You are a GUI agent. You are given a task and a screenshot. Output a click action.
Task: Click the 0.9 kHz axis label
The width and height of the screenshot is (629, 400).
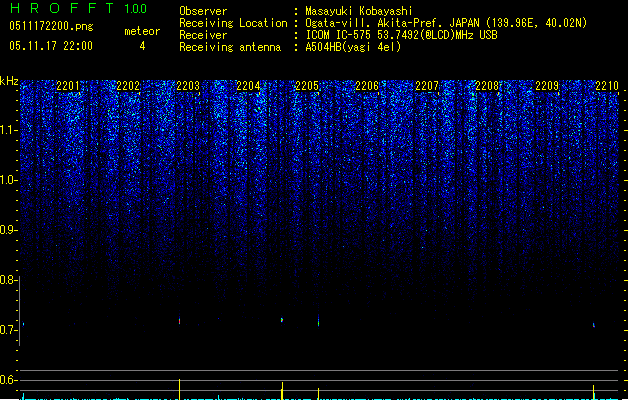8,230
